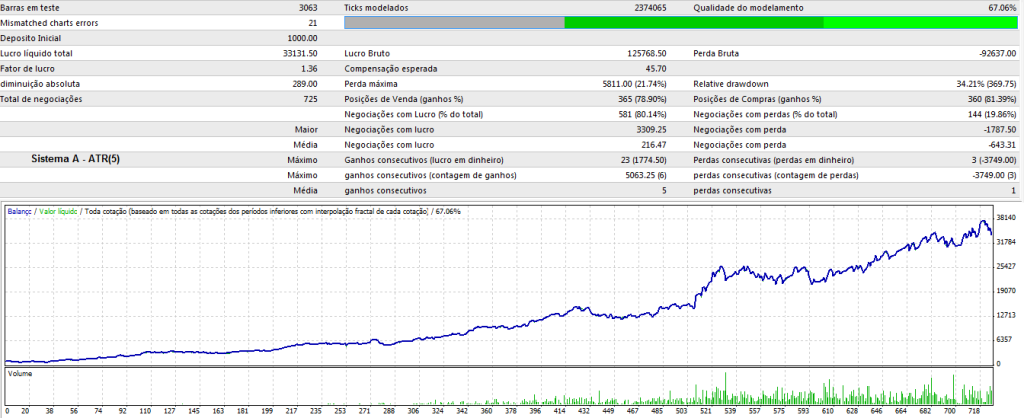
Task: Select 'Ganhos consecutivos (lucro em dinheiro)' label
Action: pos(424,160)
